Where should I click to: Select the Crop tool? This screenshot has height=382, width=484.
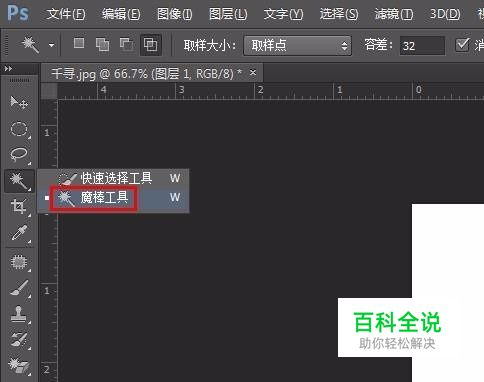click(x=19, y=207)
